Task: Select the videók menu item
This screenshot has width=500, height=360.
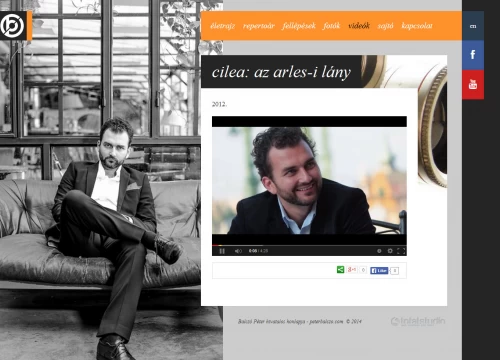Action: point(359,26)
